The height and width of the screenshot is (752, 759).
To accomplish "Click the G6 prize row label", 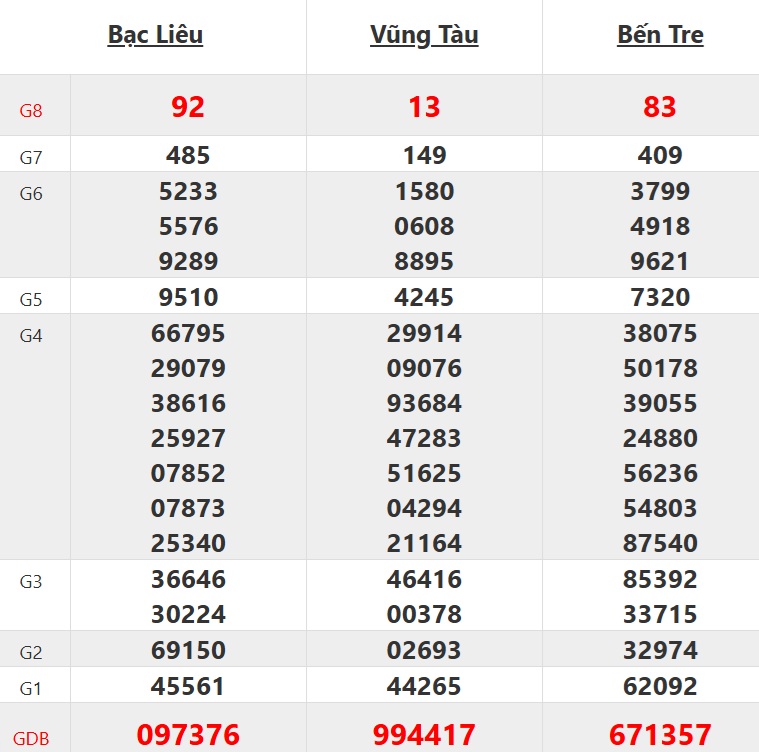I will click(x=31, y=193).
